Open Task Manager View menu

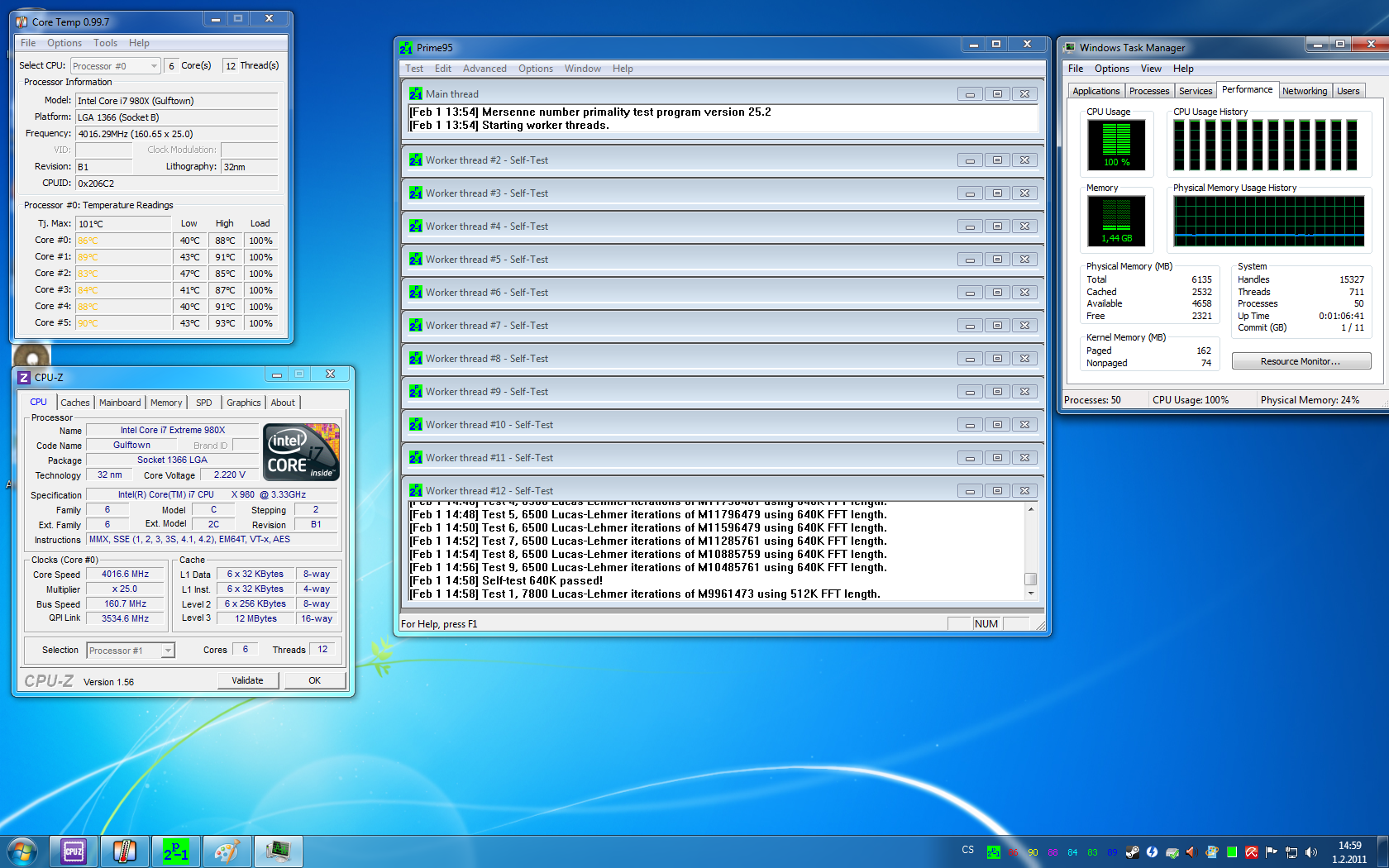[x=1151, y=69]
